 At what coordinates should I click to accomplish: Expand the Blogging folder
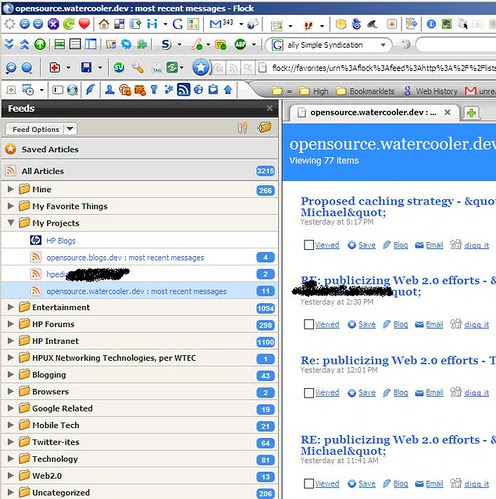click(x=10, y=374)
